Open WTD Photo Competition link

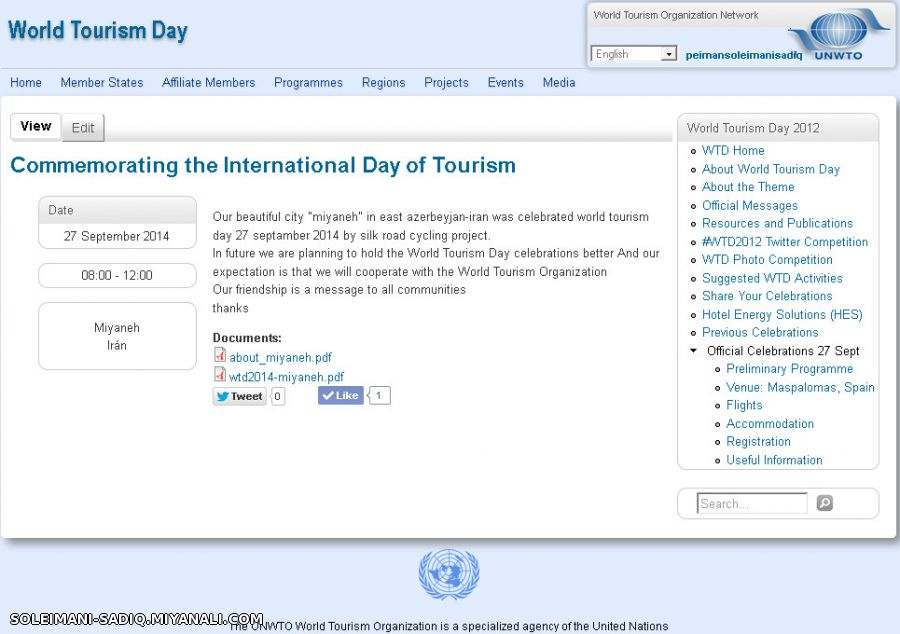click(x=767, y=259)
